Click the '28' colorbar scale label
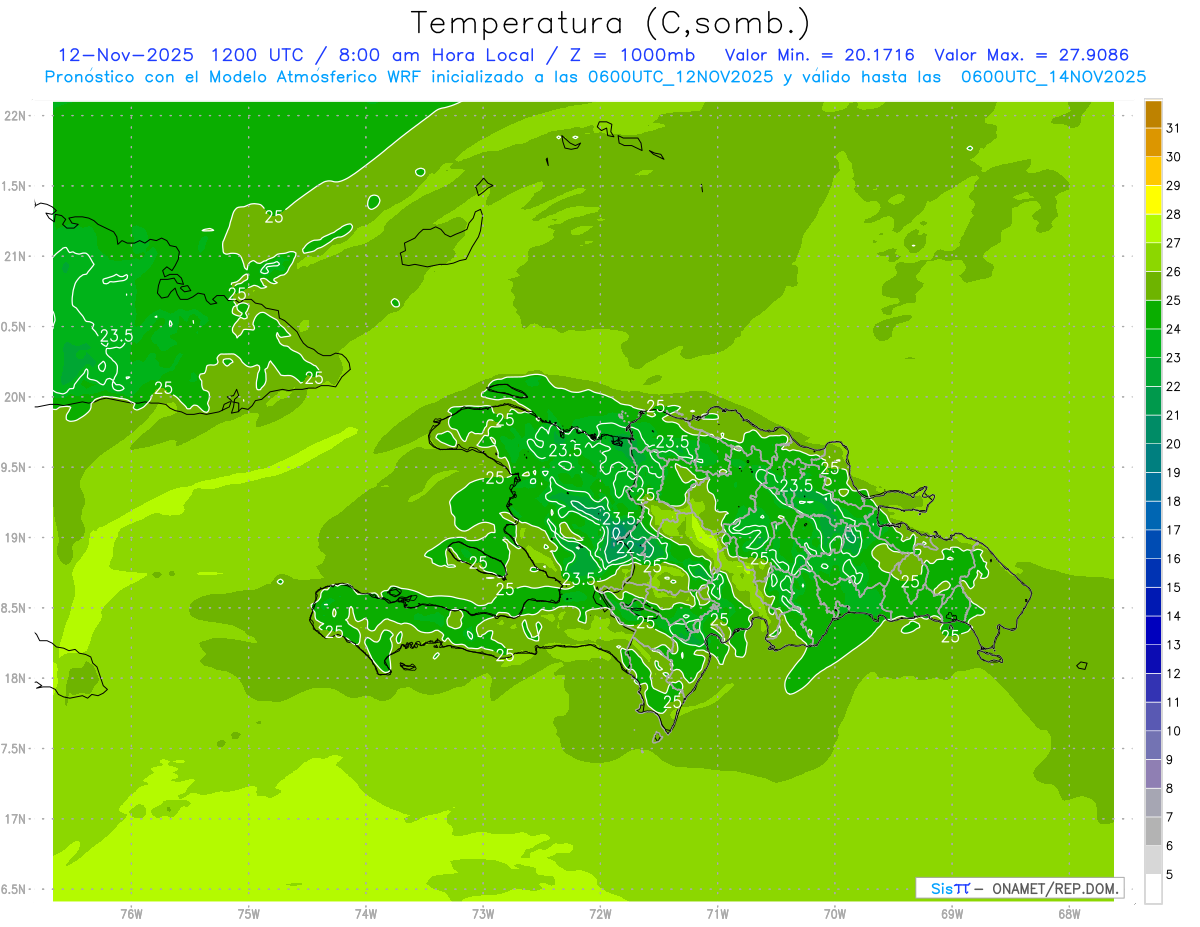1200x927 pixels. 1174,214
